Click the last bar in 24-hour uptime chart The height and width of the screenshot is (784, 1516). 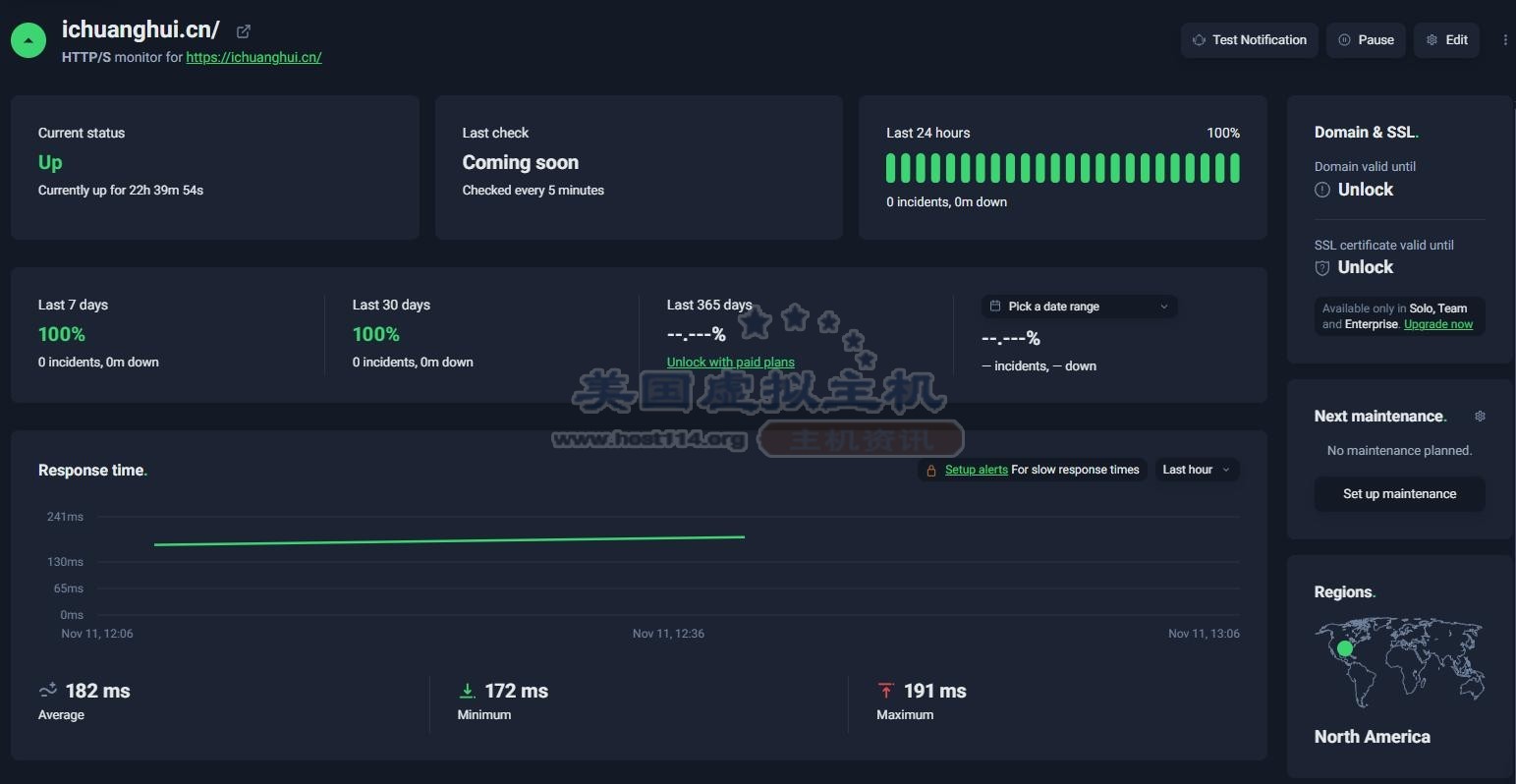[x=1234, y=168]
